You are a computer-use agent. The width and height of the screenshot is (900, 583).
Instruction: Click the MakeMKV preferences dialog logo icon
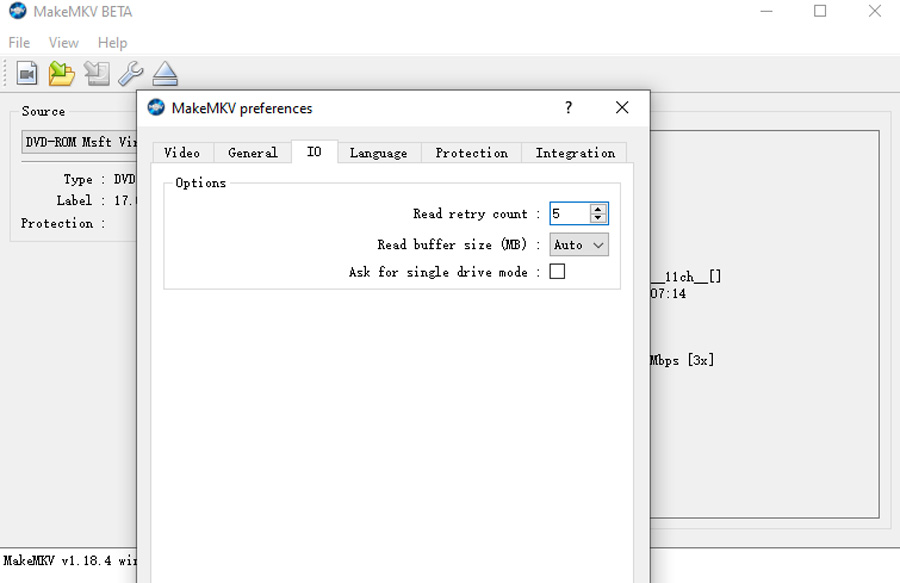[156, 107]
